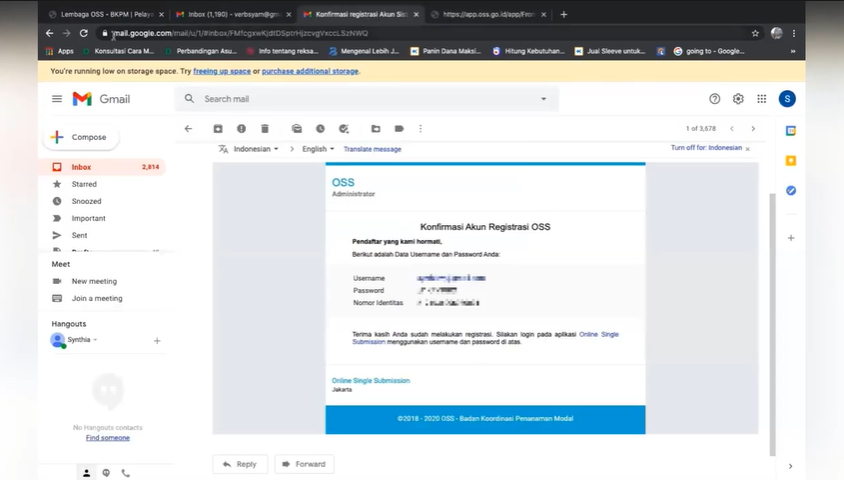Dismiss the turn off for Indonesian option
Viewport: 844px width, 480px height.
(x=748, y=149)
